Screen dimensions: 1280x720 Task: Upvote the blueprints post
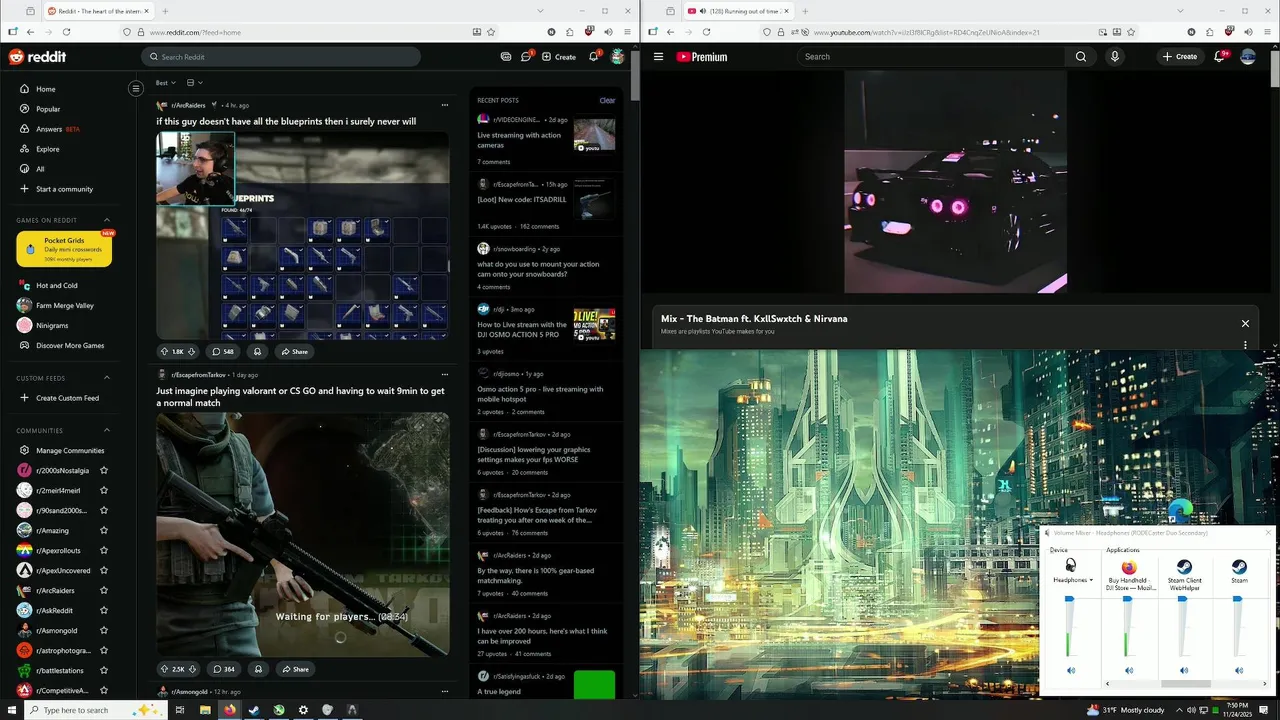point(165,351)
